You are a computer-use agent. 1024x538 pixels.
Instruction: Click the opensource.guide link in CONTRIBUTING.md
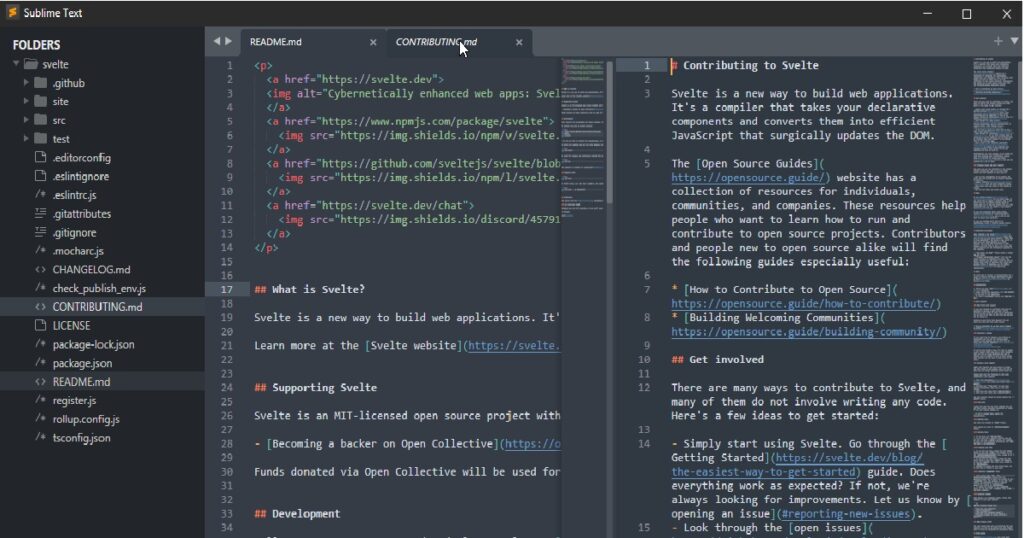click(750, 178)
